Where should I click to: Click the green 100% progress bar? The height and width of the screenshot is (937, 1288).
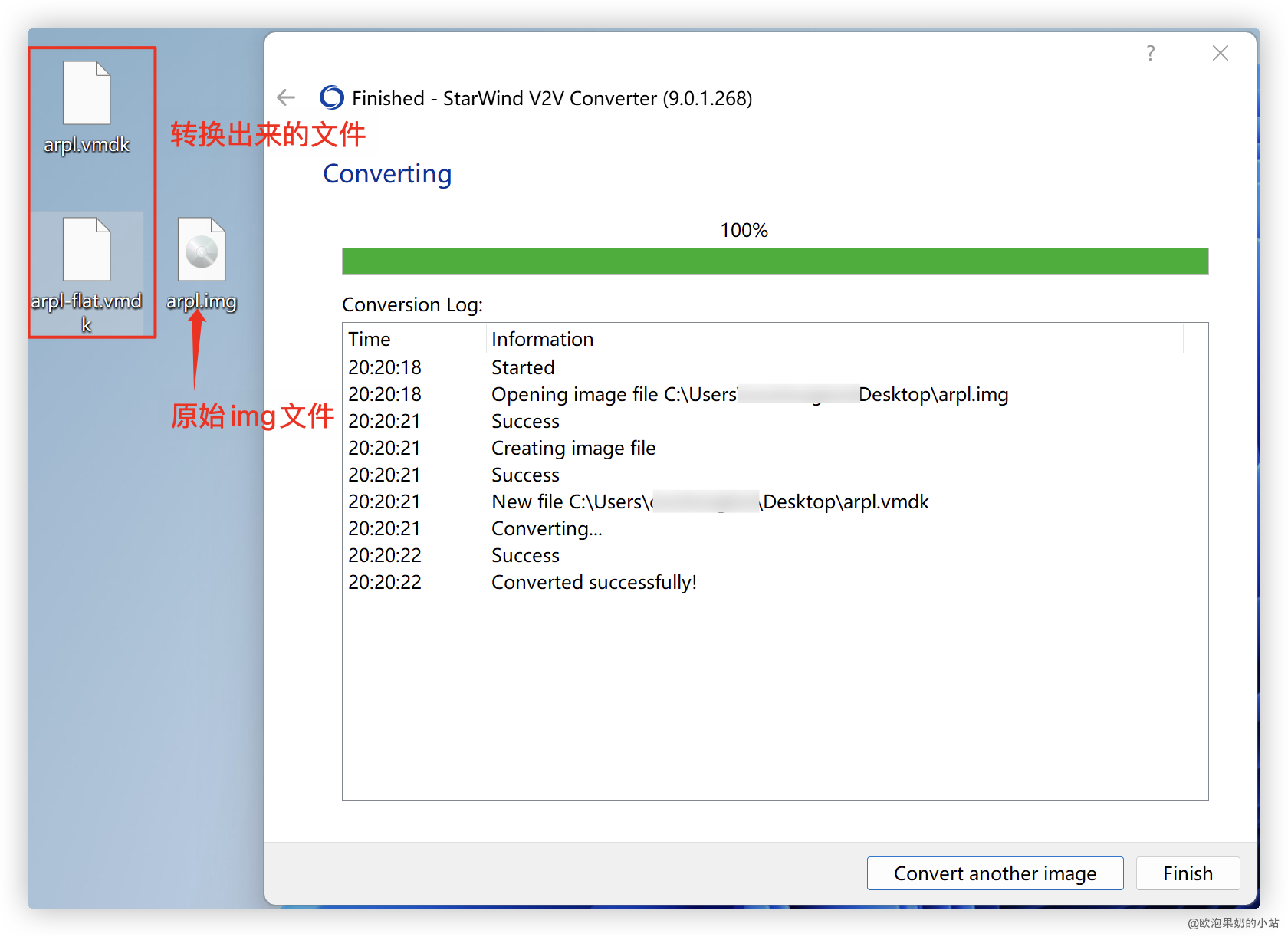(x=775, y=261)
